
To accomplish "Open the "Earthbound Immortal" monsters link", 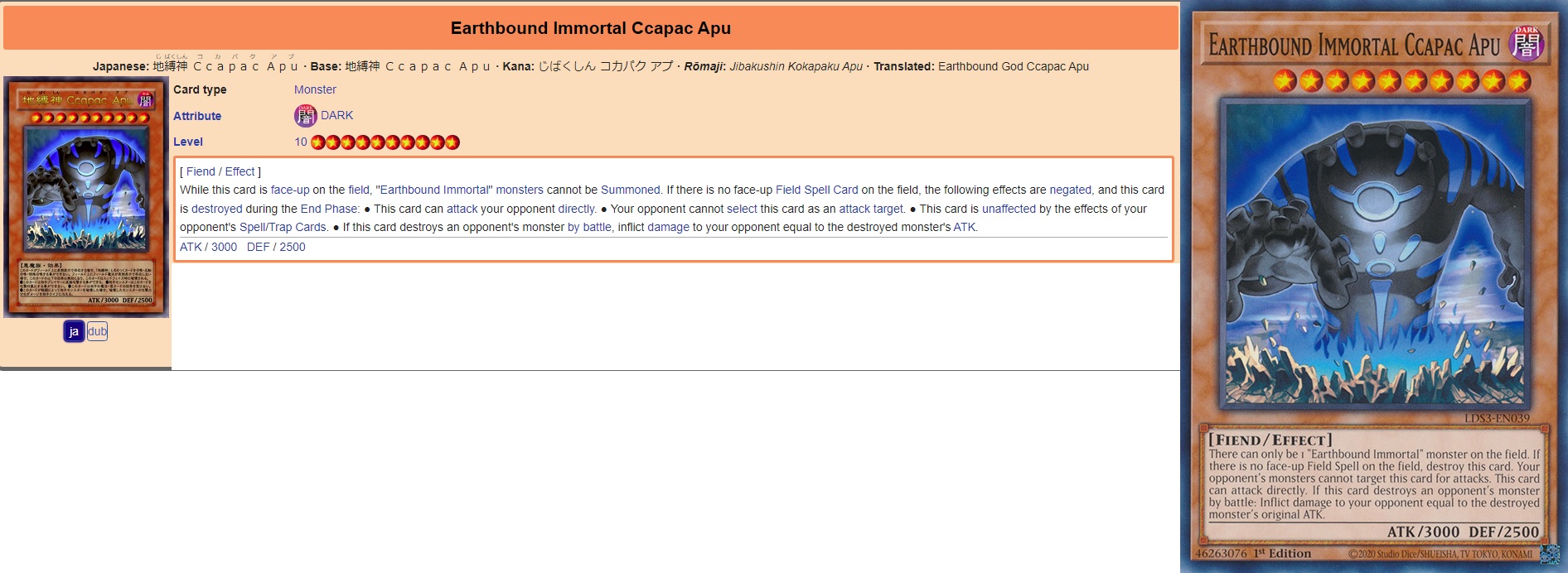I will 460,190.
